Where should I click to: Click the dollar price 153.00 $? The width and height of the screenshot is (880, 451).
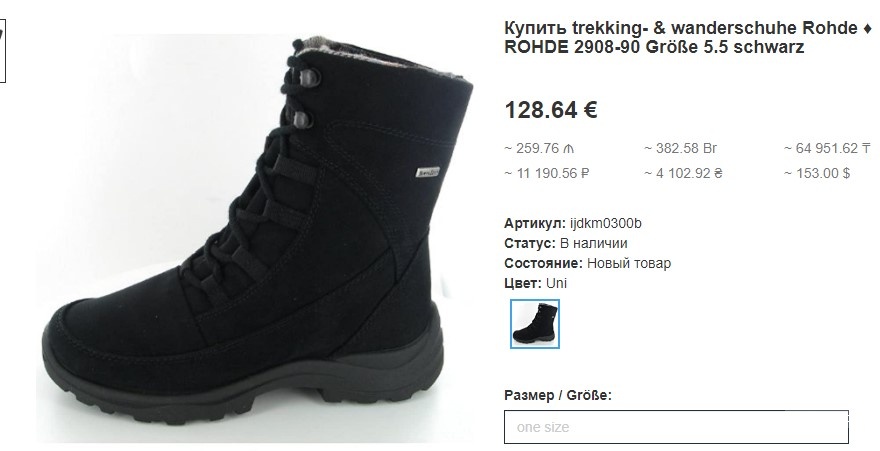817,173
